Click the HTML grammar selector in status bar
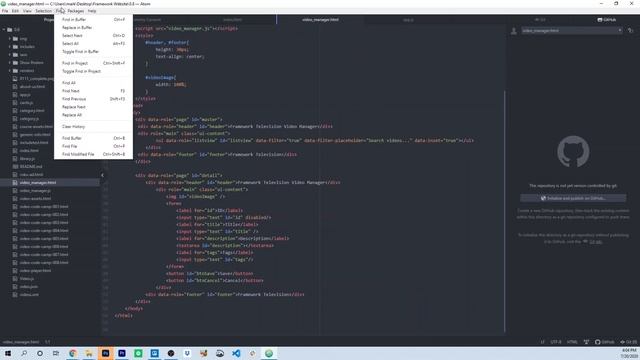 tap(572, 342)
